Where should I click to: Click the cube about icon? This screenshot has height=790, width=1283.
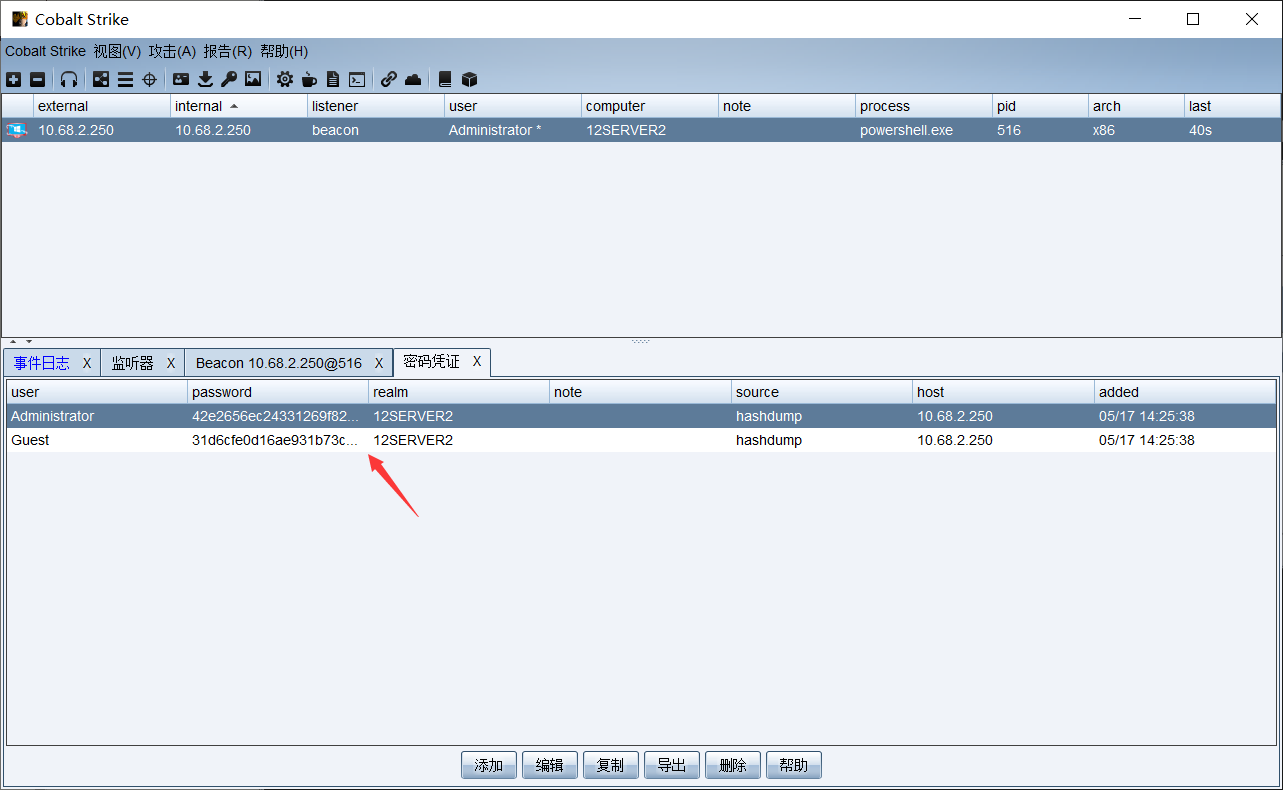point(469,79)
